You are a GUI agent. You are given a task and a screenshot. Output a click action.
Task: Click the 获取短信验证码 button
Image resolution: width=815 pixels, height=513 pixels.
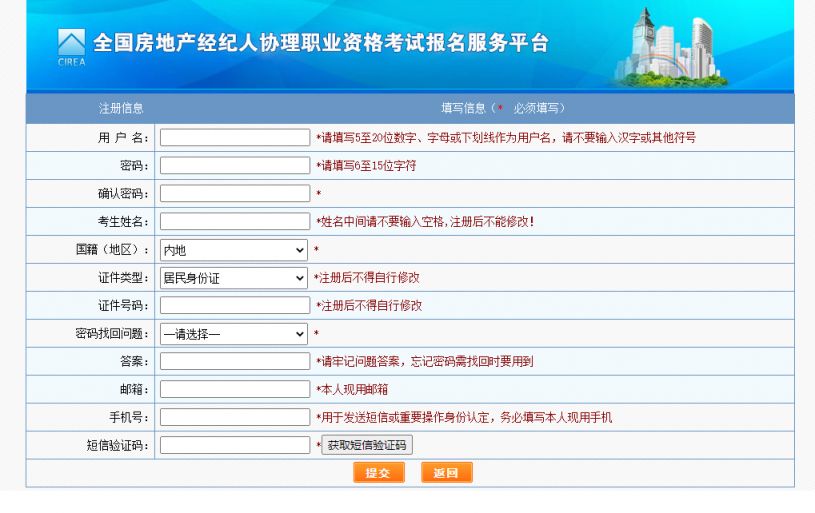click(367, 445)
